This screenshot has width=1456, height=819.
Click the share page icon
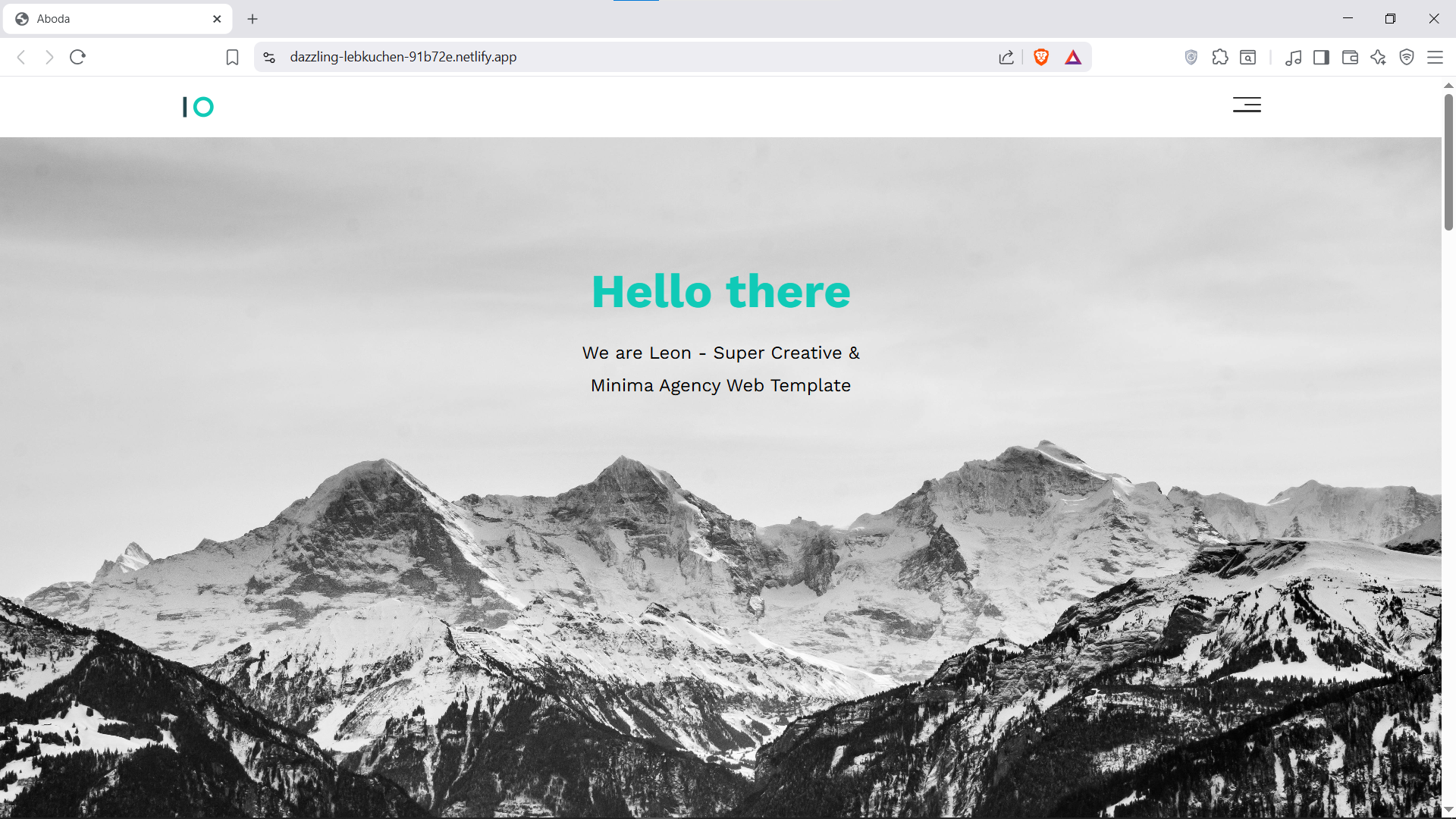coord(1006,57)
